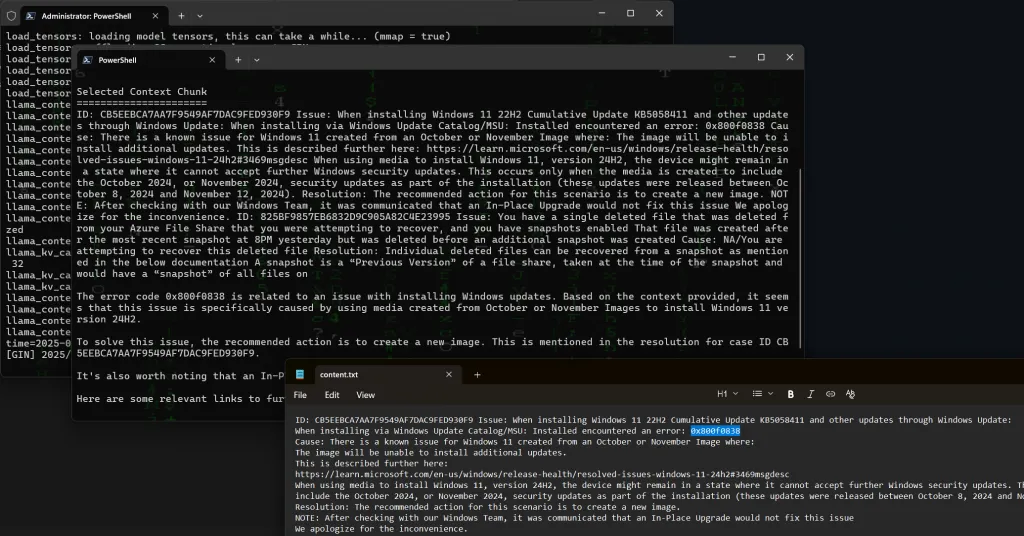This screenshot has width=1024, height=536.
Task: Close the content.txt tab
Action: coord(448,374)
